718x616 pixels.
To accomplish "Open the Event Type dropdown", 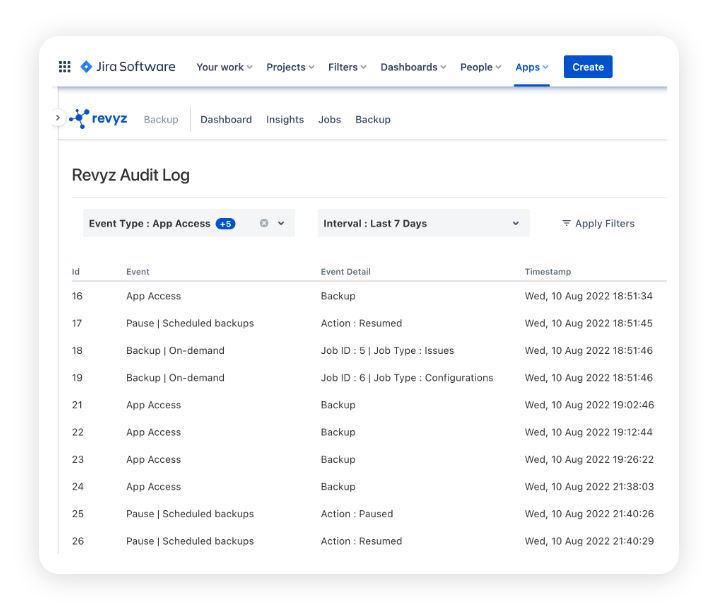I will pos(281,224).
